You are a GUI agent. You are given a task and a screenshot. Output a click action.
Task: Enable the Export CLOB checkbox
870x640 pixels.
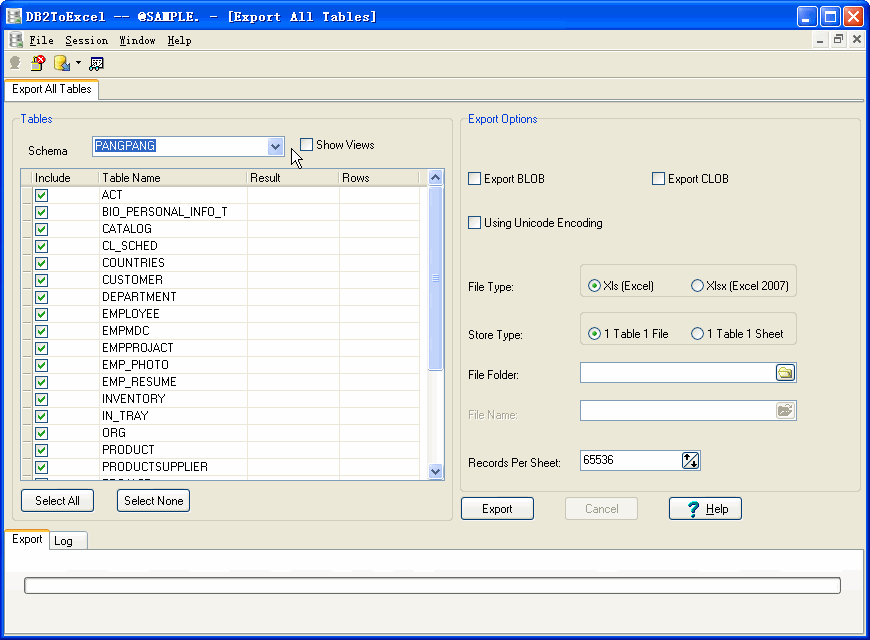[x=658, y=179]
